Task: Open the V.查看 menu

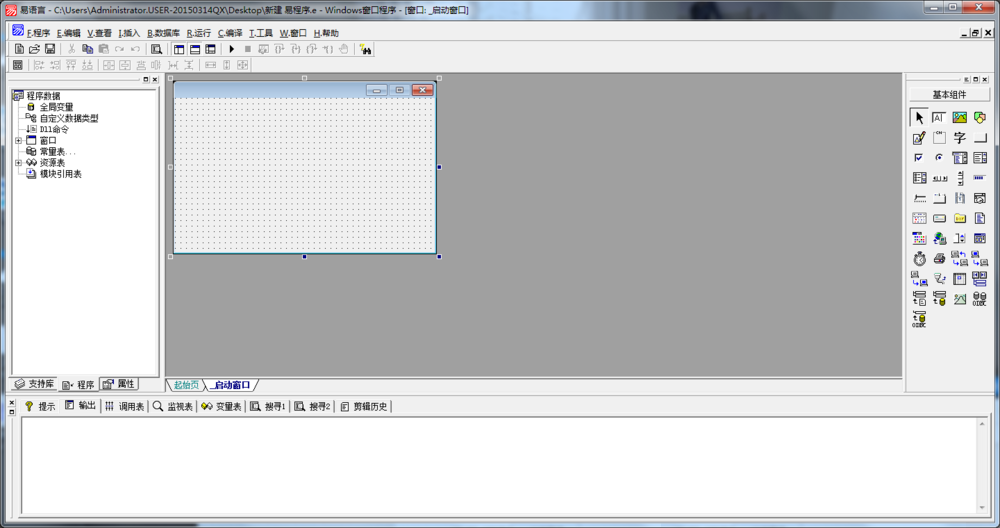Action: tap(99, 33)
